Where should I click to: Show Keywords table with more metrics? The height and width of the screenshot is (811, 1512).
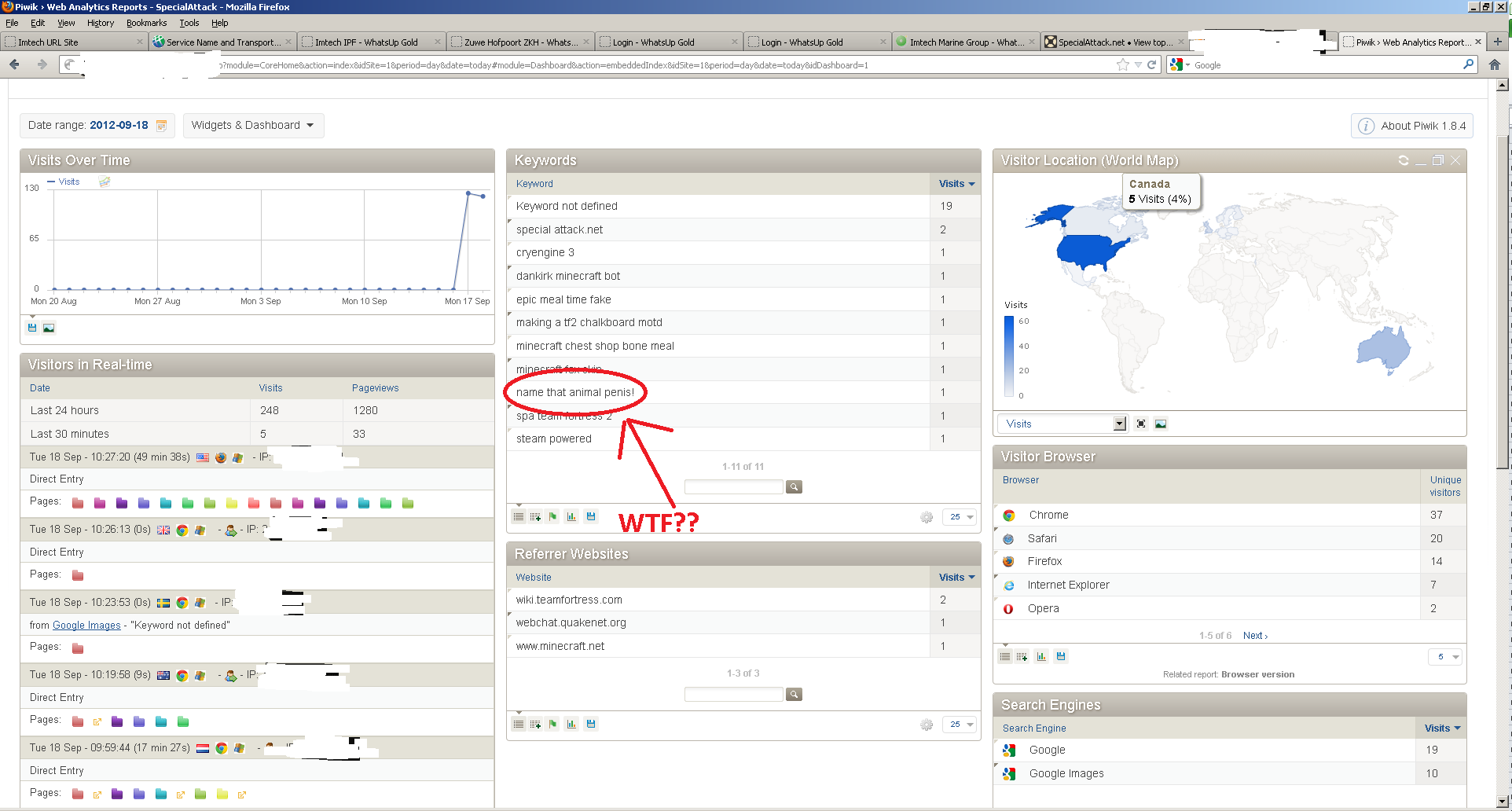(535, 516)
